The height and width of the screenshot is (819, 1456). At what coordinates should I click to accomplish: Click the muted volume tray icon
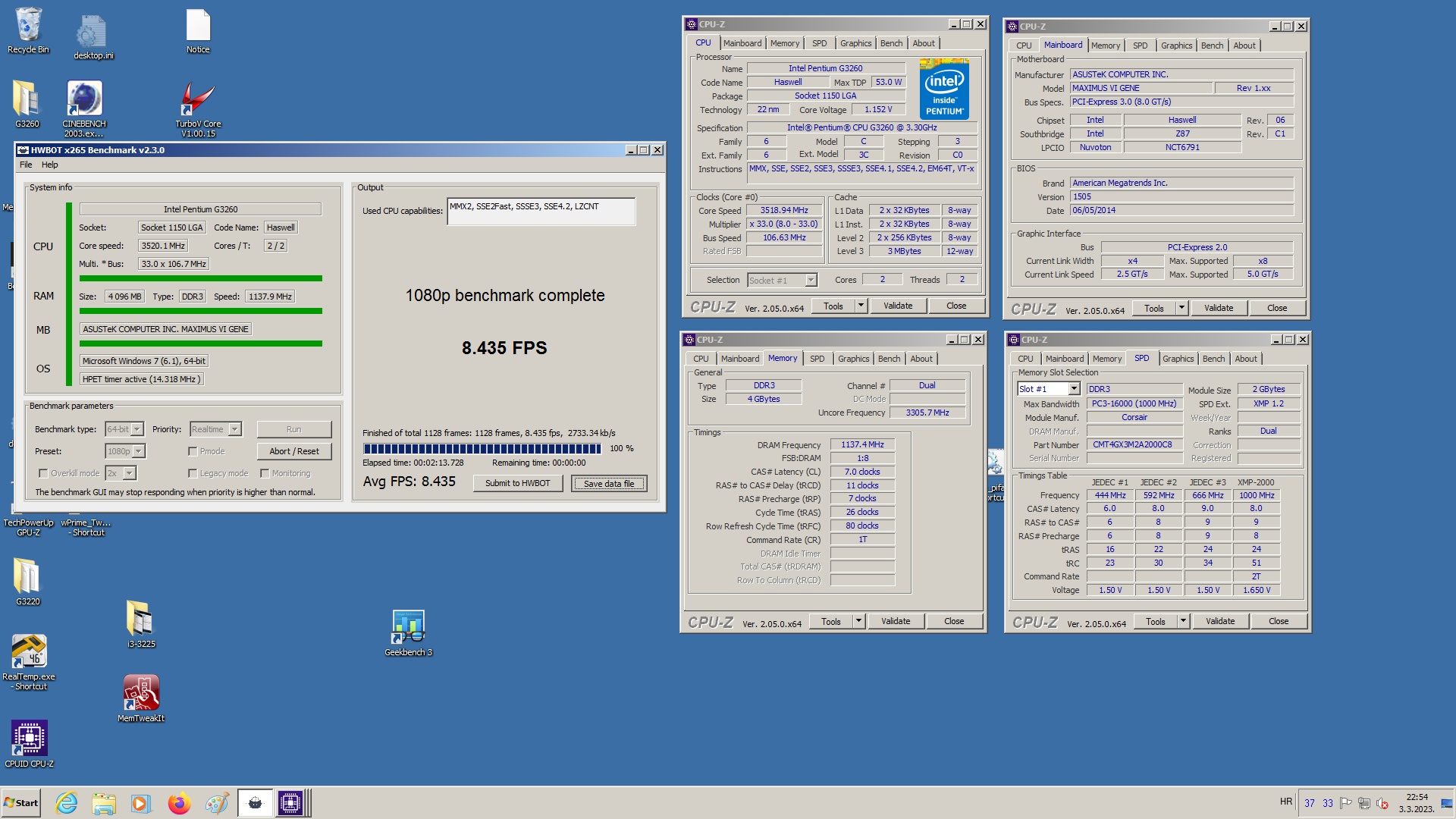click(x=1382, y=803)
